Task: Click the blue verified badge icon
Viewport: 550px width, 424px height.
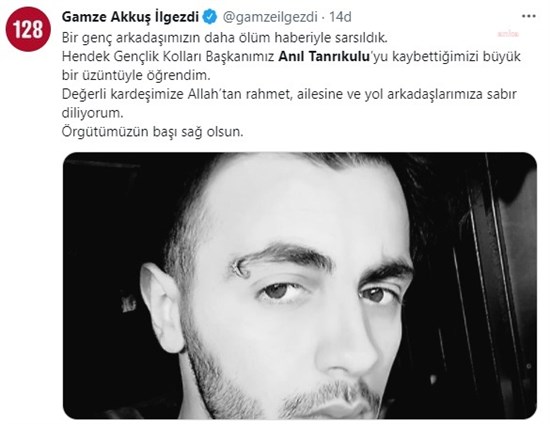Action: (210, 17)
